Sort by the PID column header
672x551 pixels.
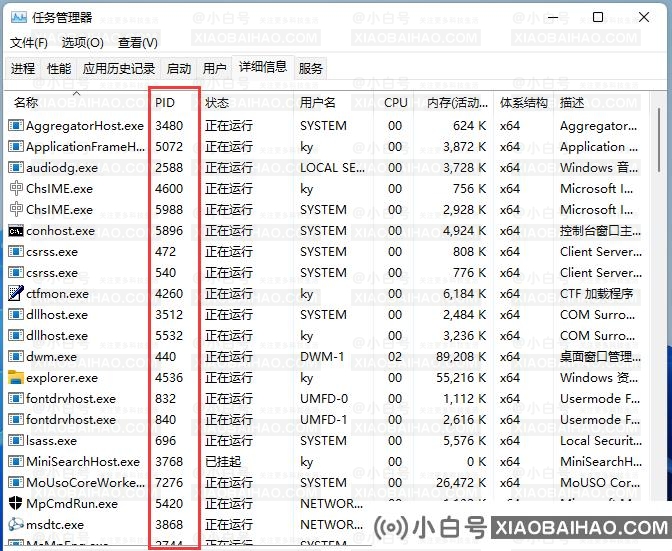pos(175,103)
